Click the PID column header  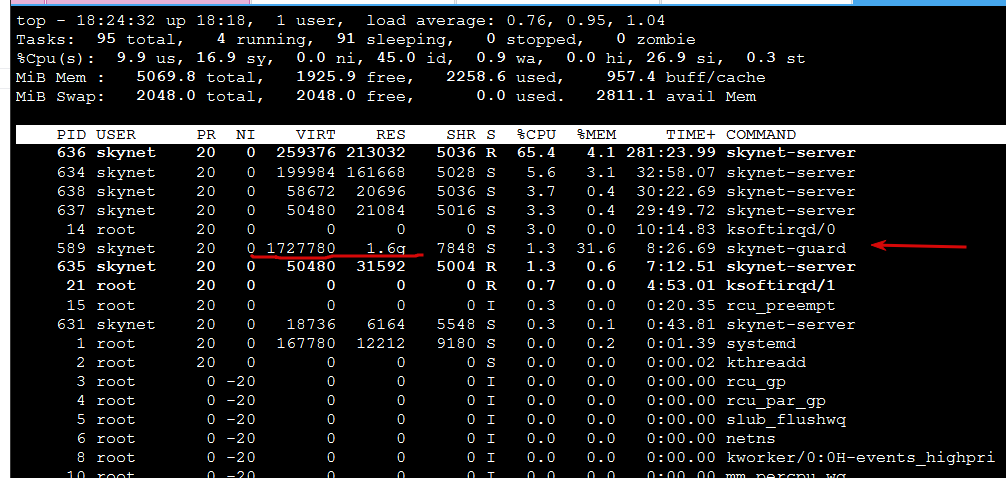71,135
